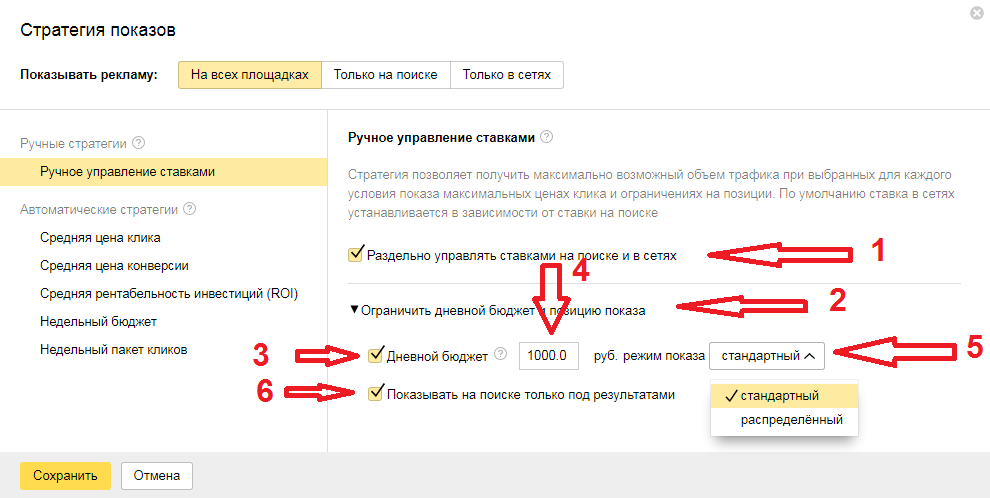Image resolution: width=990 pixels, height=498 pixels.
Task: Switch to Только в сетях
Action: pyautogui.click(x=506, y=74)
